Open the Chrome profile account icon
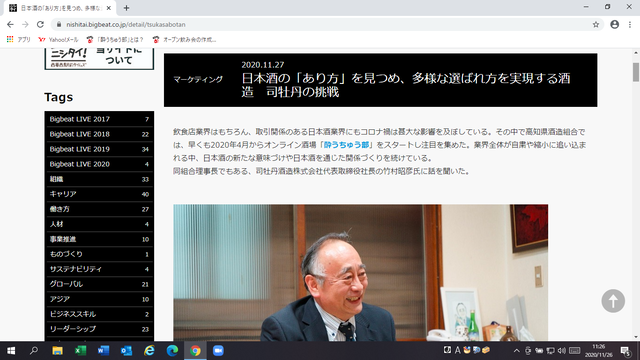 click(614, 24)
